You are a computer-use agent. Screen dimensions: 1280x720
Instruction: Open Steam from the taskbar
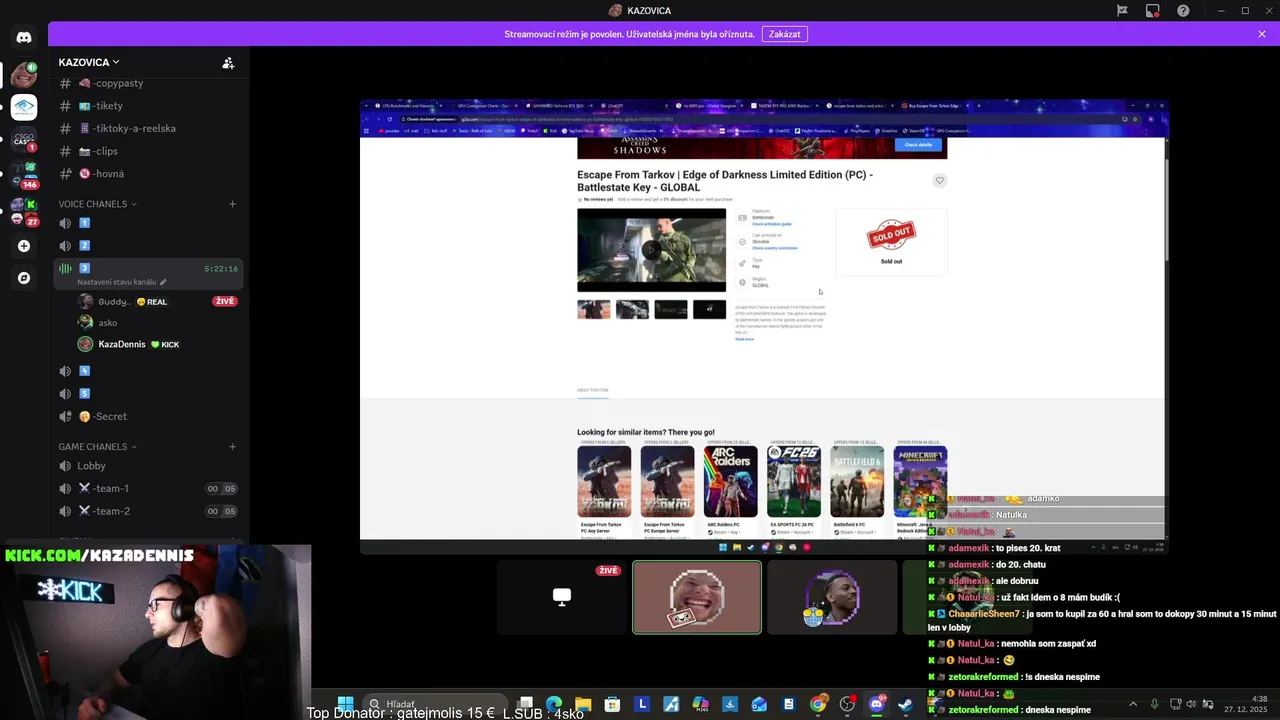click(906, 704)
